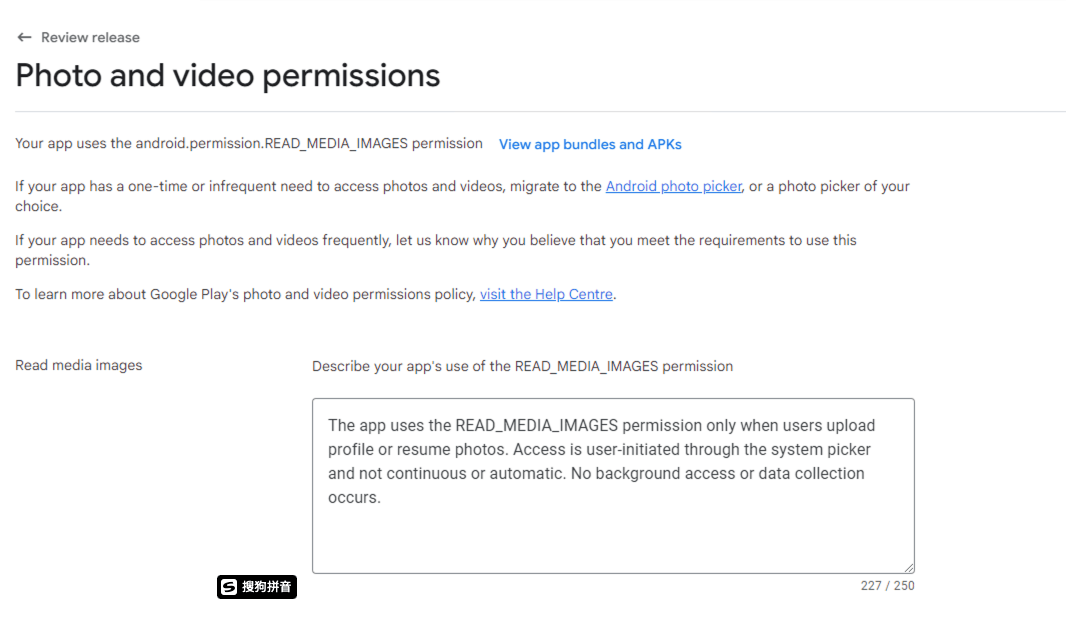Place cursor after the word 'occurs.'
The image size is (1066, 621).
(x=382, y=497)
